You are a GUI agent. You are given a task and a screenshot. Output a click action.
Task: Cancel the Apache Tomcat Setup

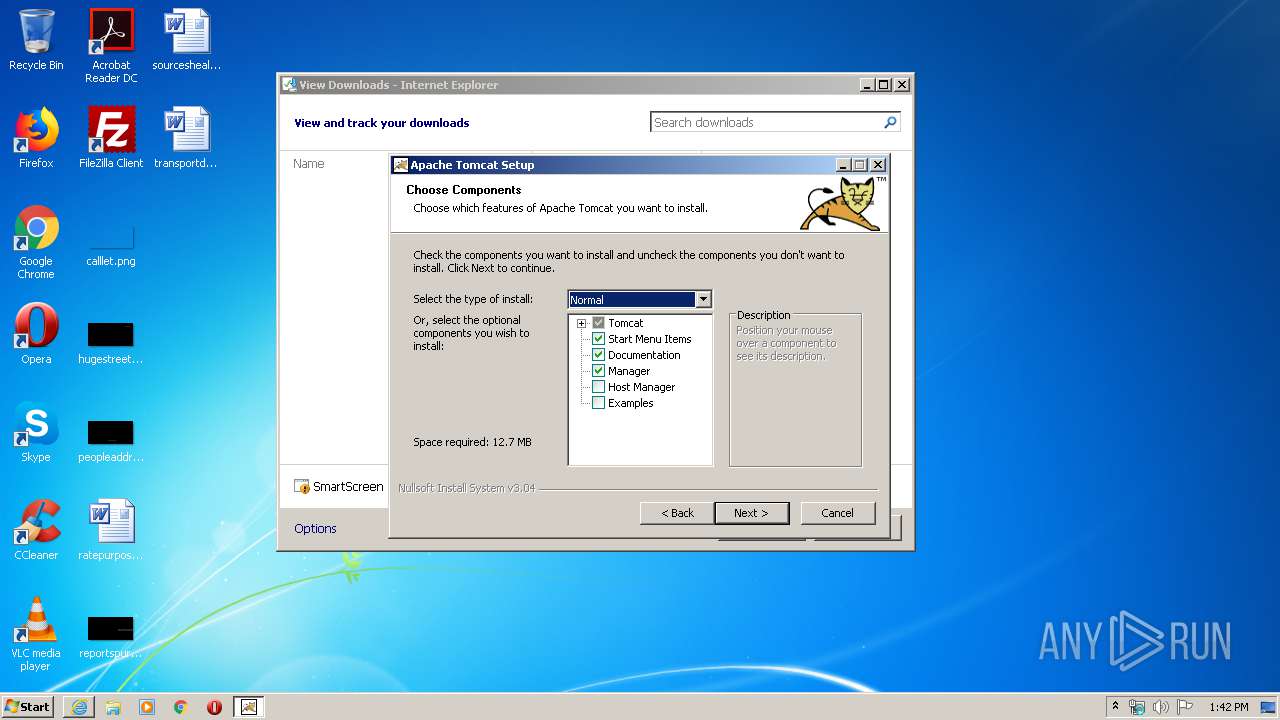pyautogui.click(x=837, y=513)
